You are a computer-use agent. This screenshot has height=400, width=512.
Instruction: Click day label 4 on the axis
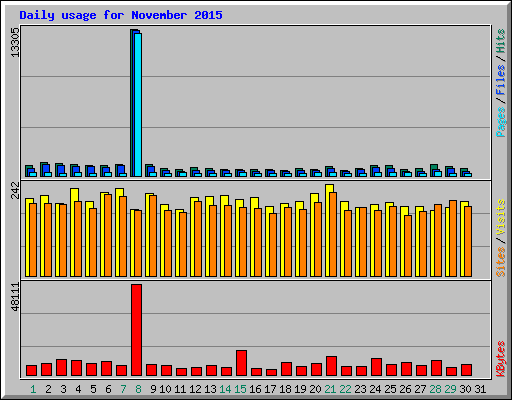pyautogui.click(x=78, y=389)
